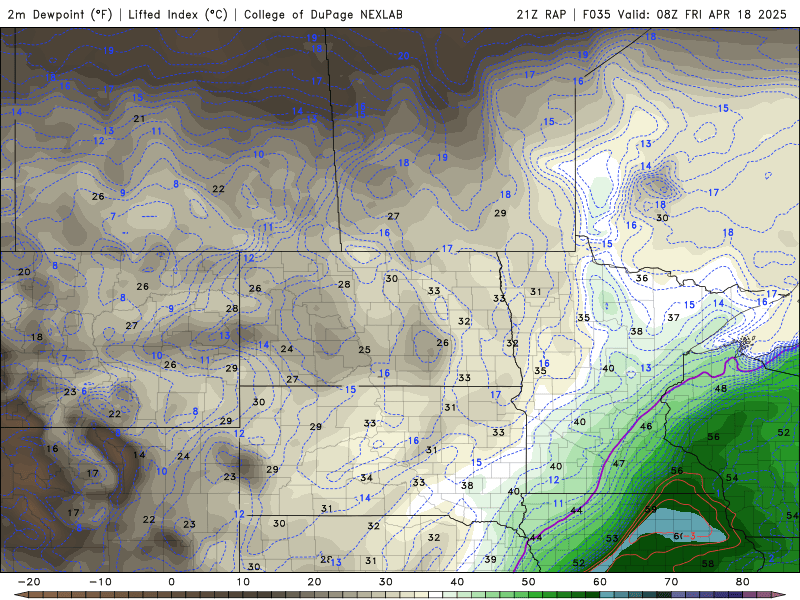Image resolution: width=800 pixels, height=600 pixels.
Task: Click the 'F035' forecast hour text
Action: pyautogui.click(x=596, y=14)
